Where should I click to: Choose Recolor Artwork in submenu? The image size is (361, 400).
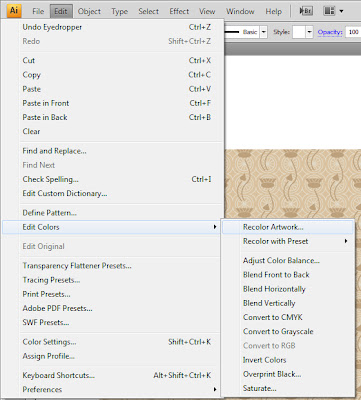coord(288,227)
